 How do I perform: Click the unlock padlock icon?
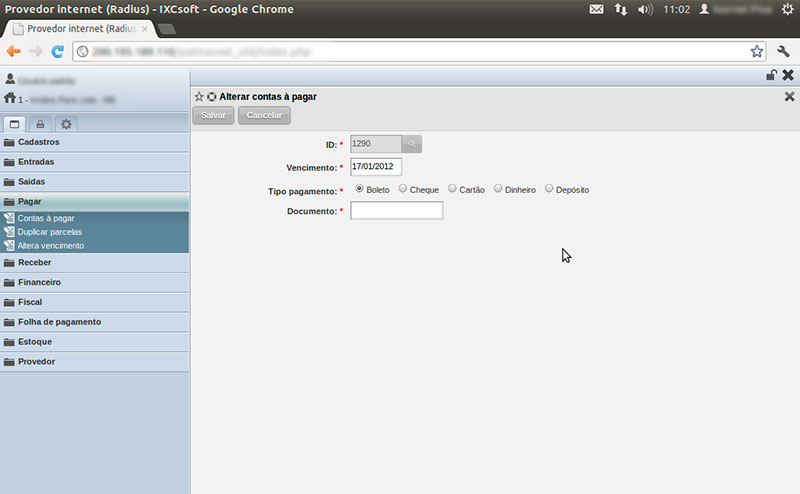[771, 76]
